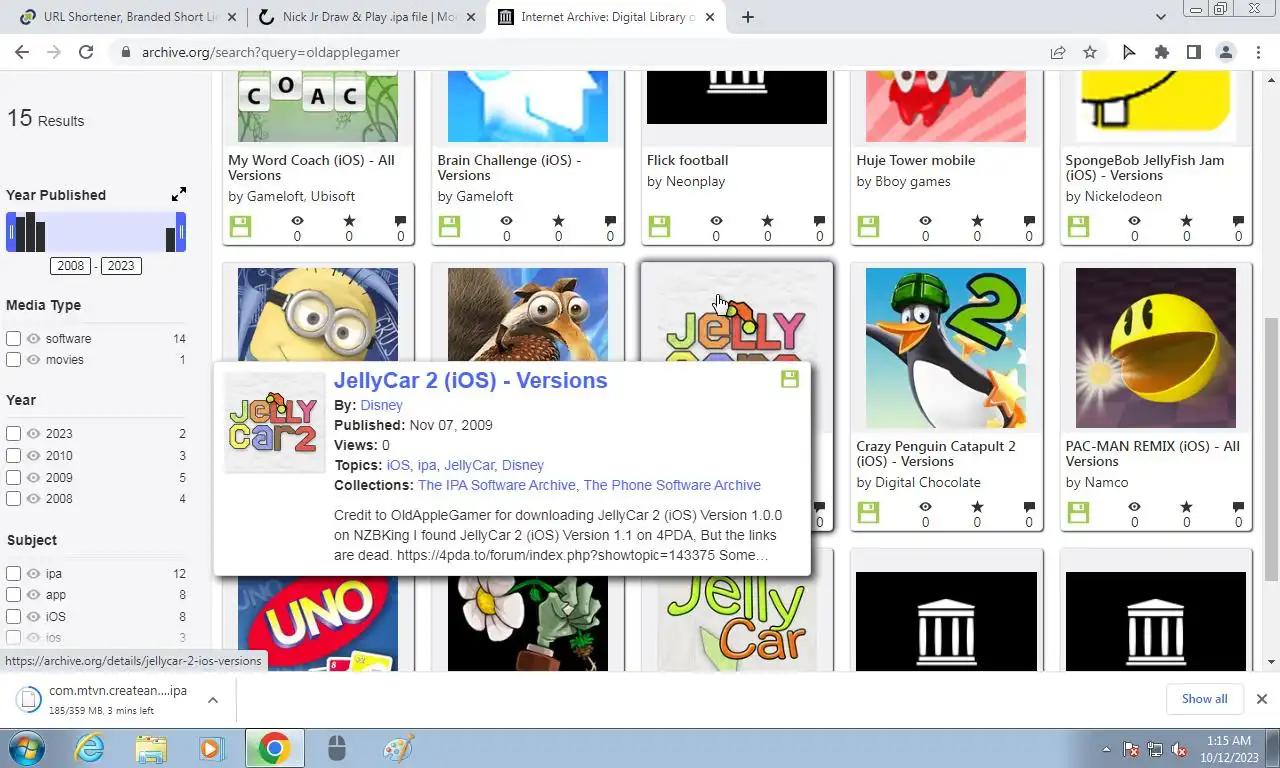This screenshot has width=1280, height=768.
Task: Click the address bar URL
Action: [270, 52]
